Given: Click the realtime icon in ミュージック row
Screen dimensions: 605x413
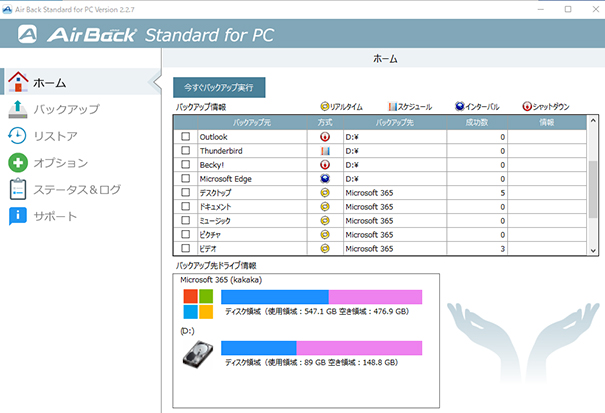Looking at the screenshot, I should pos(325,220).
